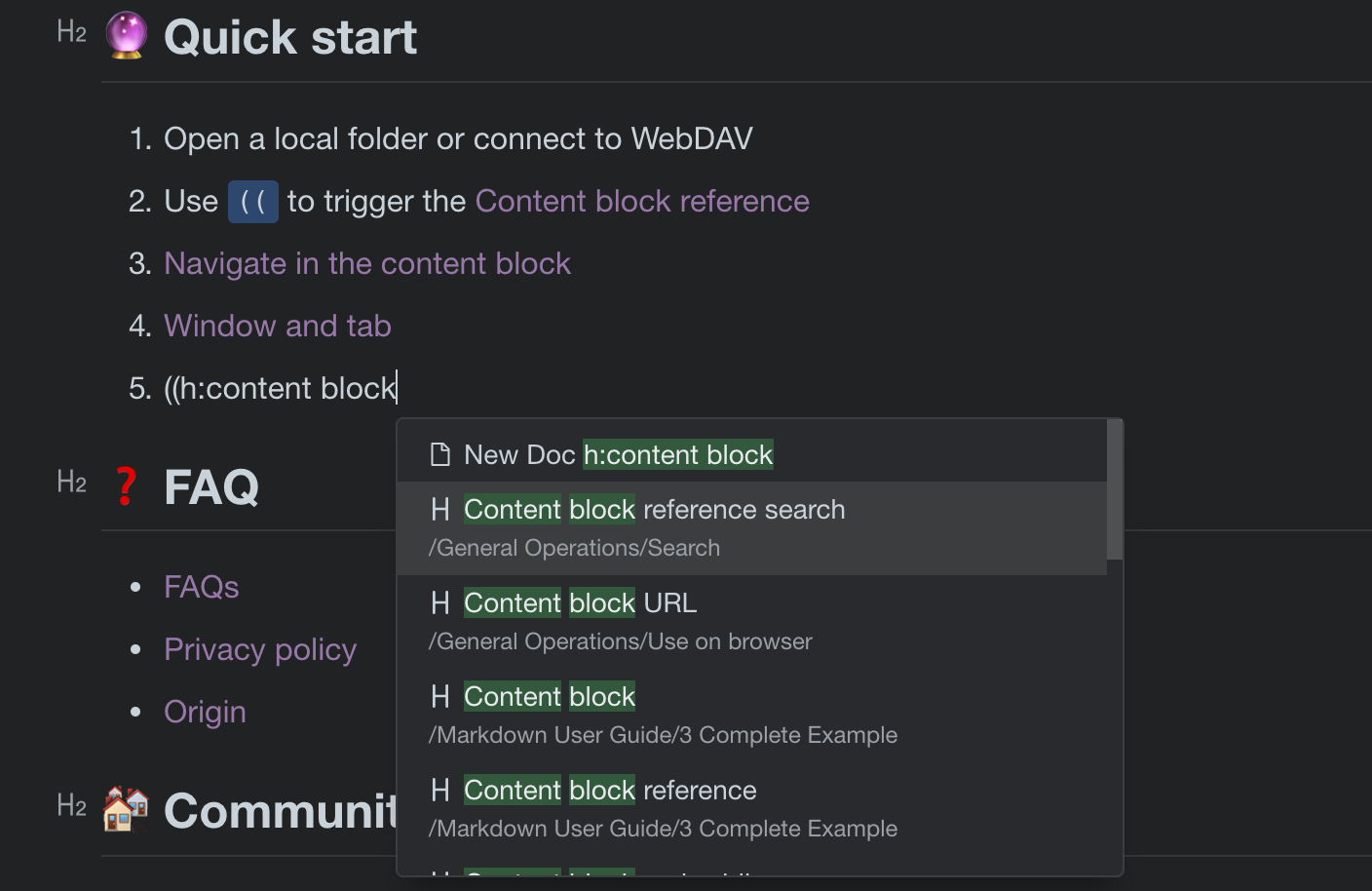Select Content block under Complete Example

coord(663,714)
